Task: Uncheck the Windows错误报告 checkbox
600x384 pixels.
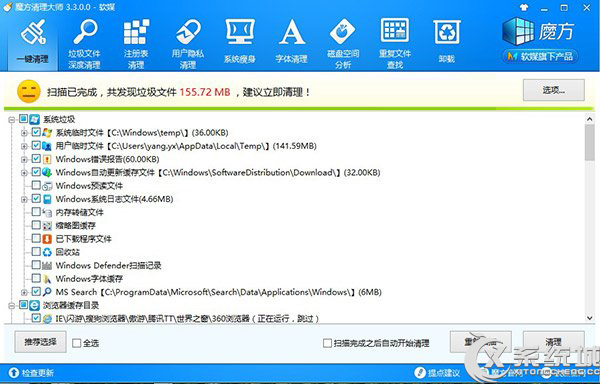Action: click(x=36, y=159)
